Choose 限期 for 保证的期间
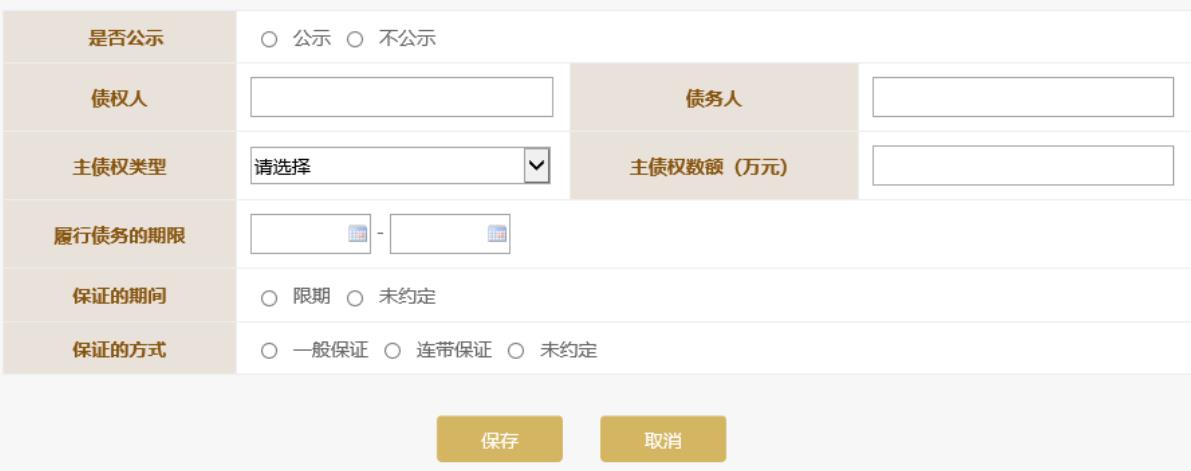Viewport: 1191px width, 471px height. 267,297
